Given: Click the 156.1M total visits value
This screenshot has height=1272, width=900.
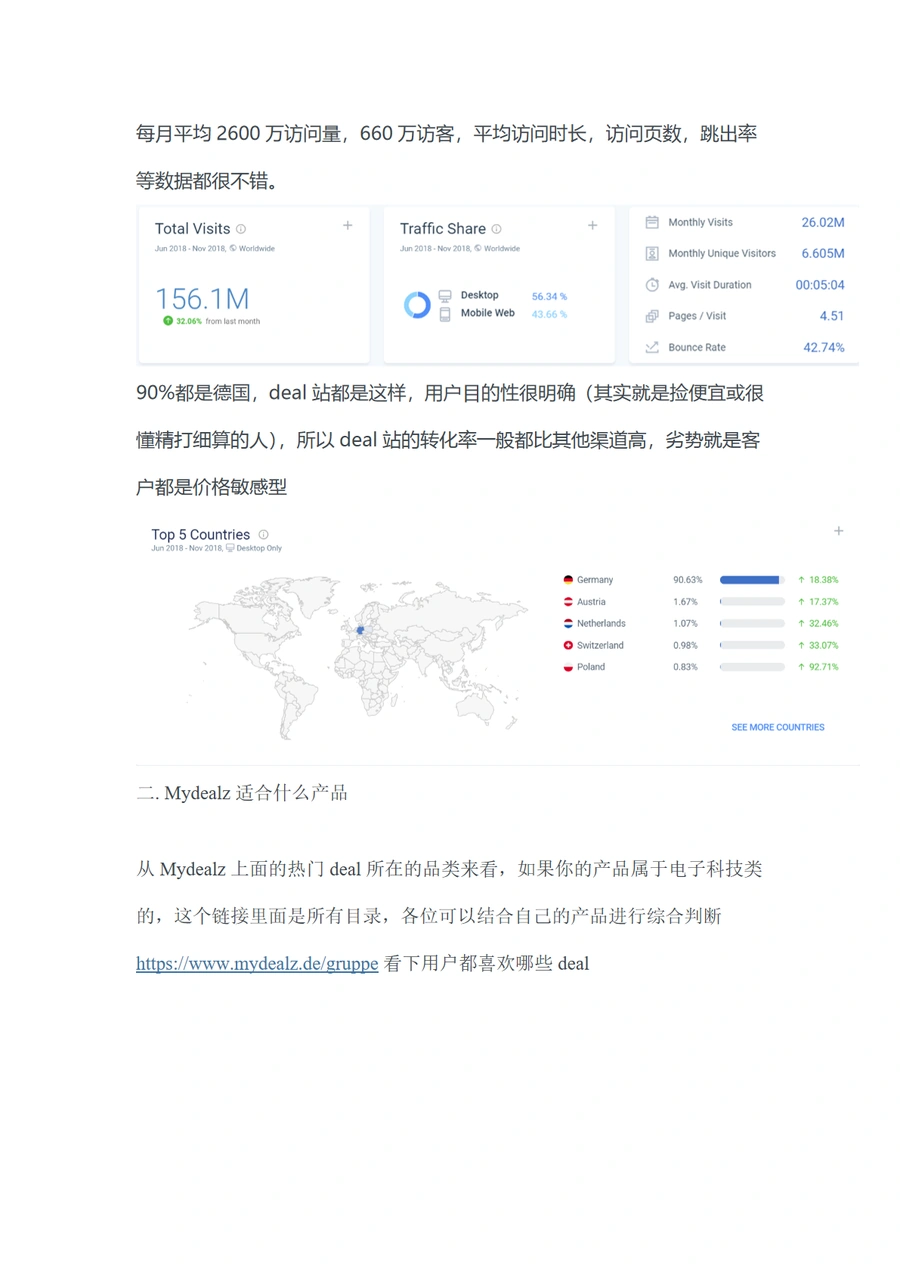Looking at the screenshot, I should coord(203,298).
